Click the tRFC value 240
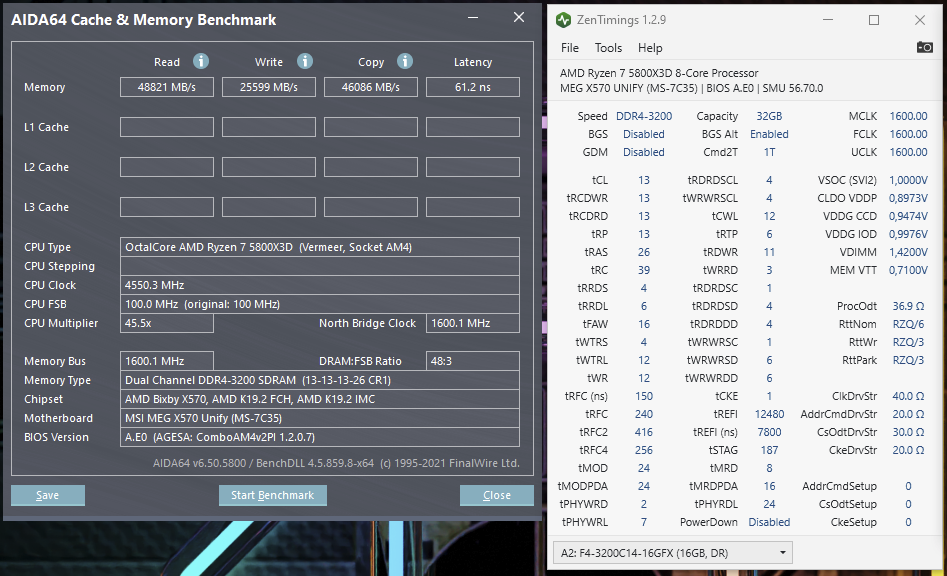This screenshot has height=576, width=947. 644,414
